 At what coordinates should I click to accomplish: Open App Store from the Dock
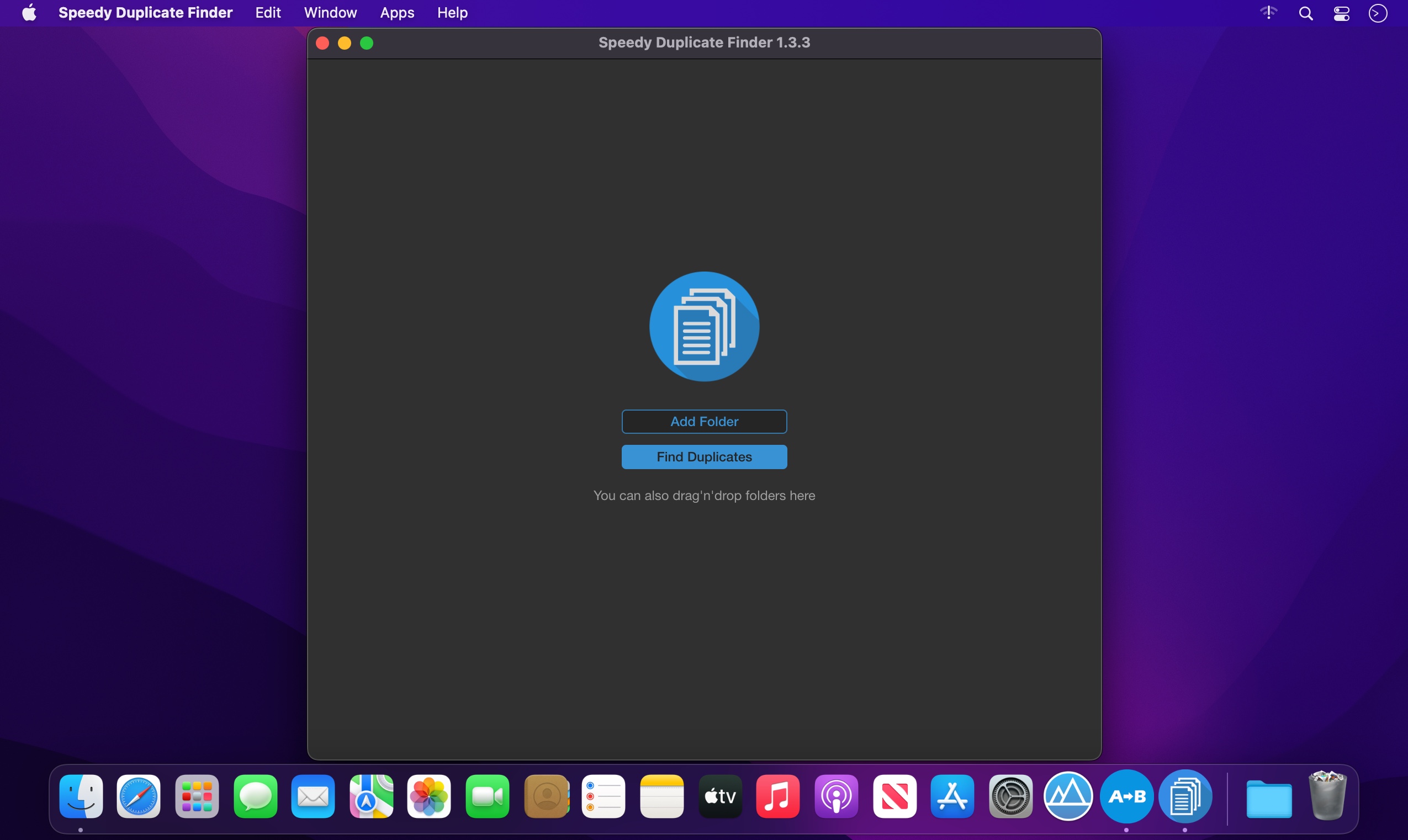pos(952,796)
